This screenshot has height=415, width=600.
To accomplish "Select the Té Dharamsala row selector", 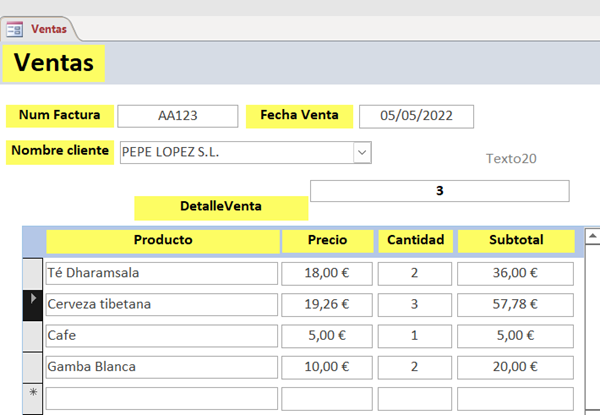I will 33,272.
